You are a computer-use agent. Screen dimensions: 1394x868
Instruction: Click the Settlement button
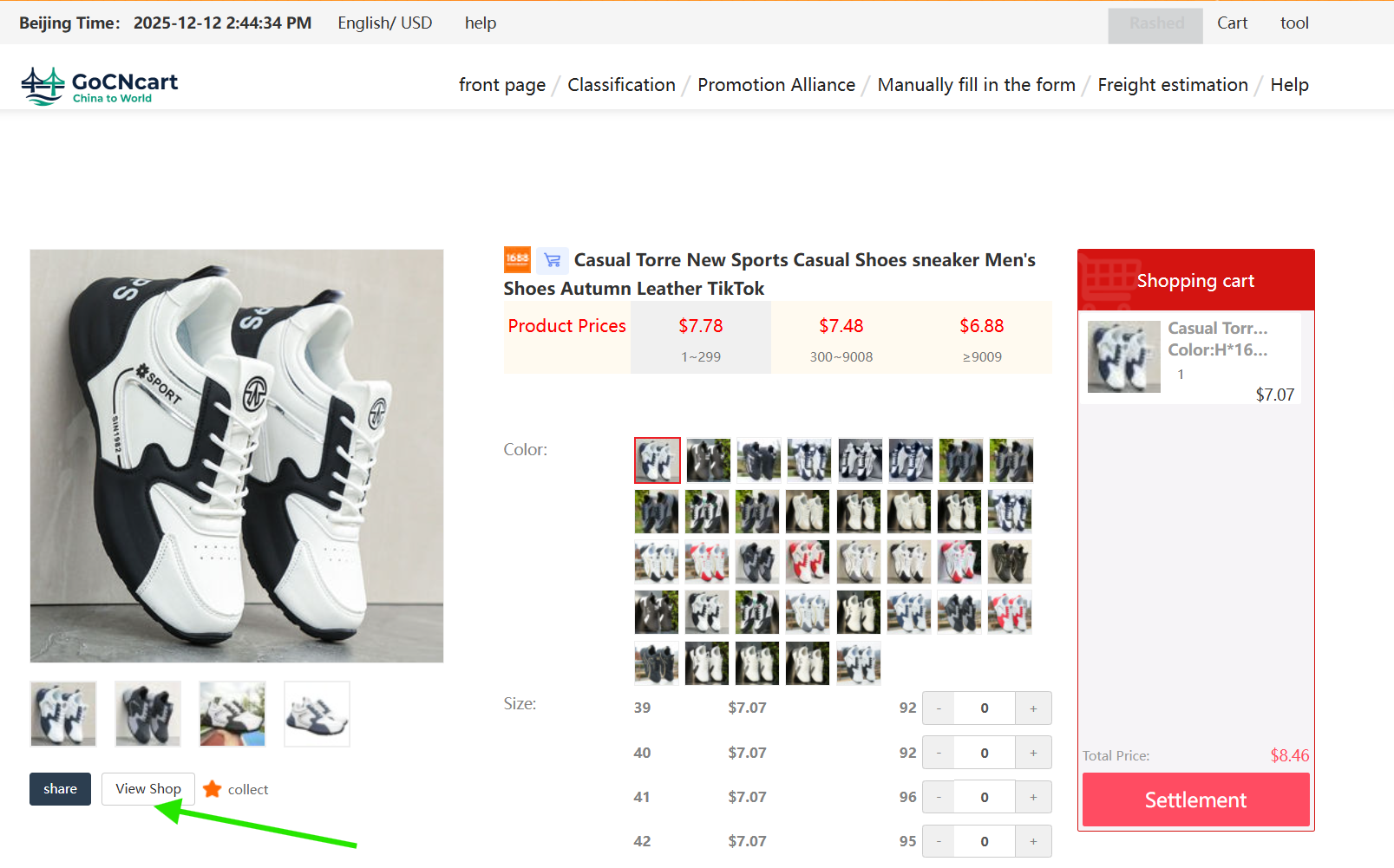[1195, 799]
